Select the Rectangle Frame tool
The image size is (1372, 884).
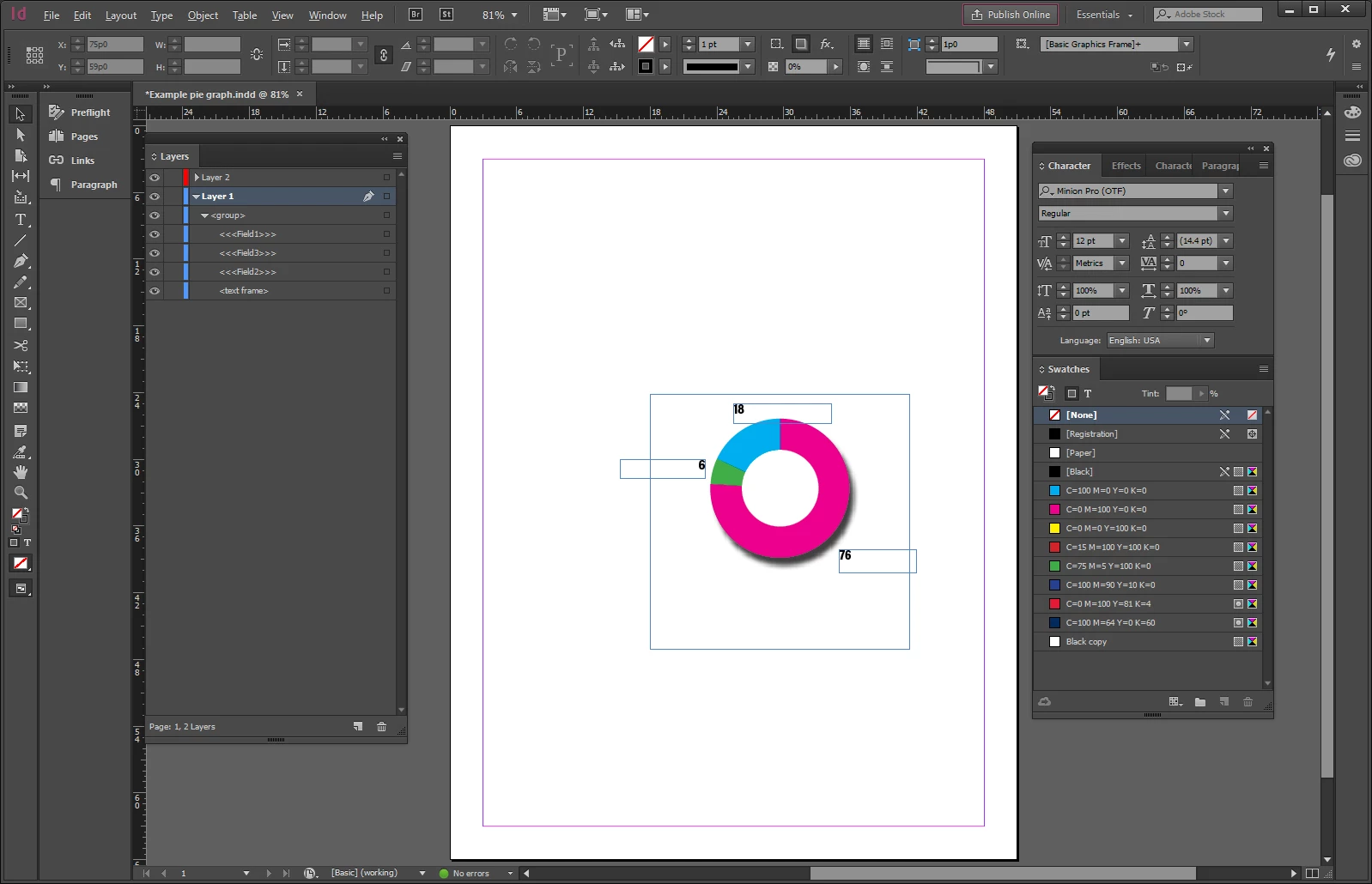(21, 303)
